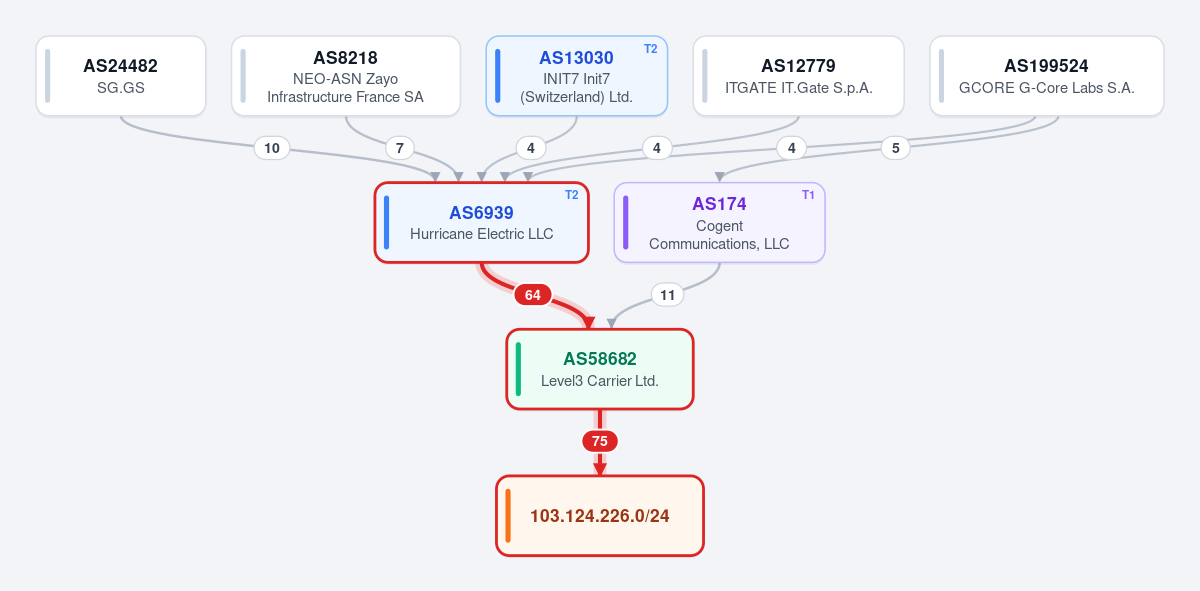This screenshot has width=1200, height=591.
Task: Click the AS174 Cogent Communications node
Action: click(x=720, y=223)
